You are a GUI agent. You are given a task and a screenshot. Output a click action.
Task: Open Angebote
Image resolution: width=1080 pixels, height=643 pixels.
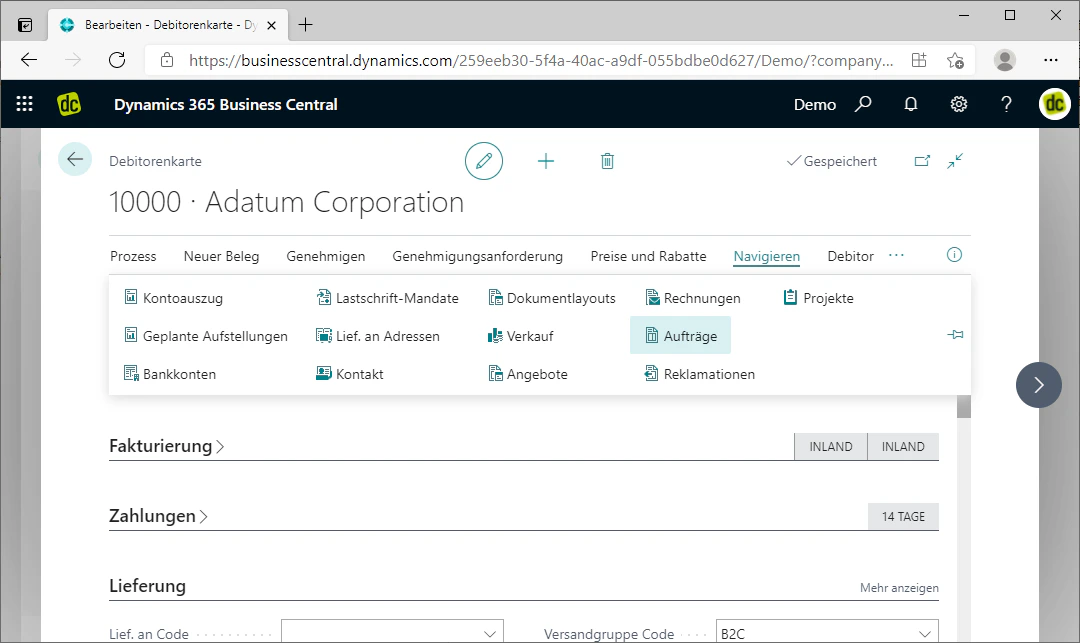click(528, 373)
